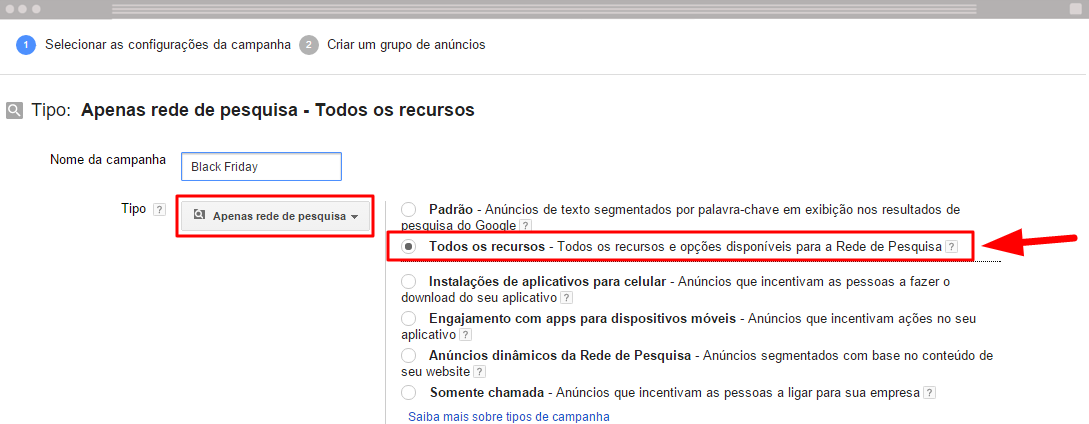Click help icon after Engajamento com apps description

click(465, 335)
